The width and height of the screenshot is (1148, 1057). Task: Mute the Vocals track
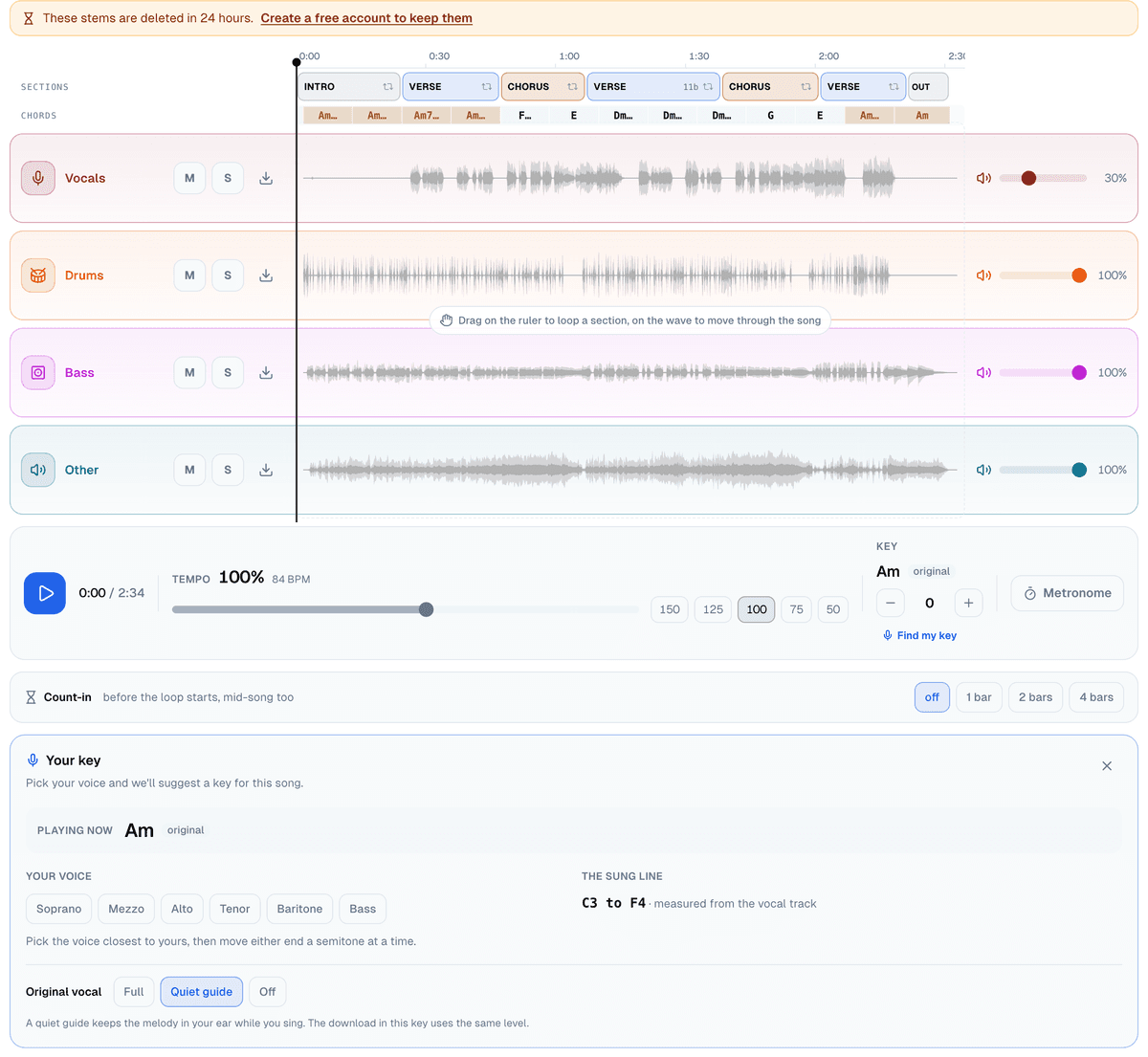point(189,178)
